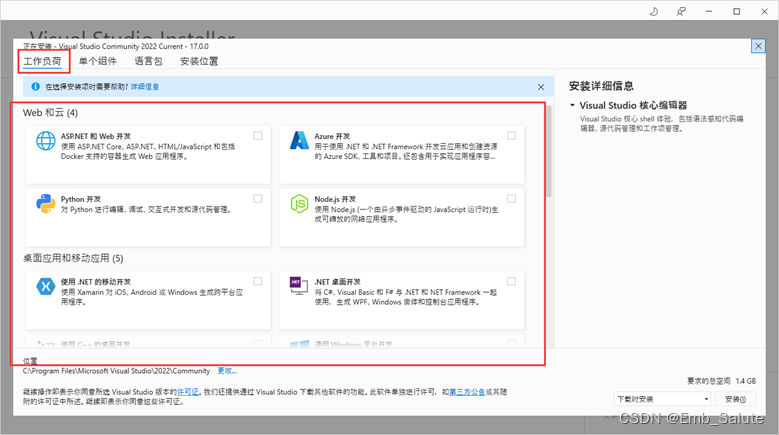This screenshot has width=779, height=435.
Task: Click the Python workload icon
Action: pos(46,204)
